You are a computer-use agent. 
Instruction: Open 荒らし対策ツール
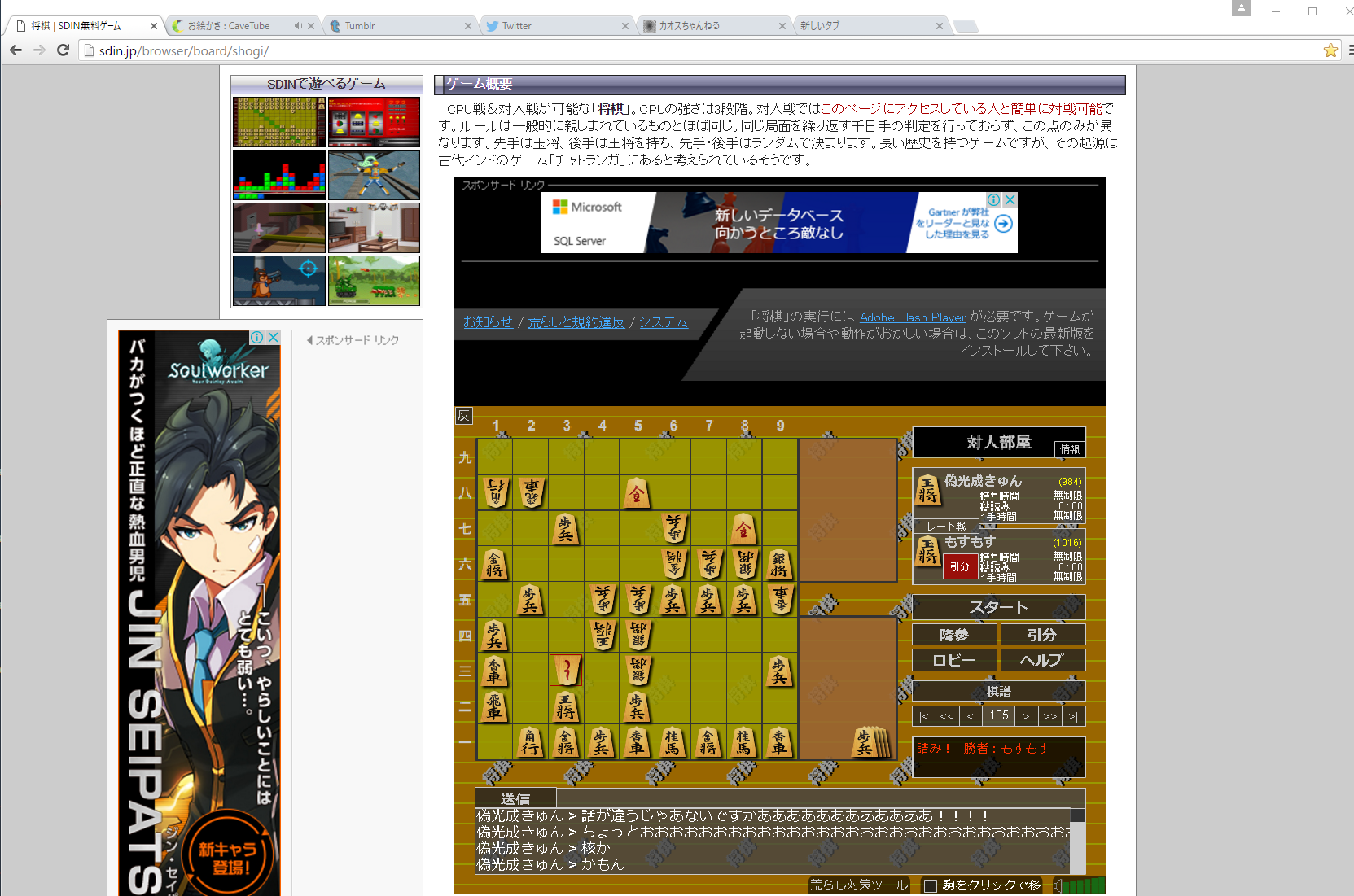click(859, 885)
